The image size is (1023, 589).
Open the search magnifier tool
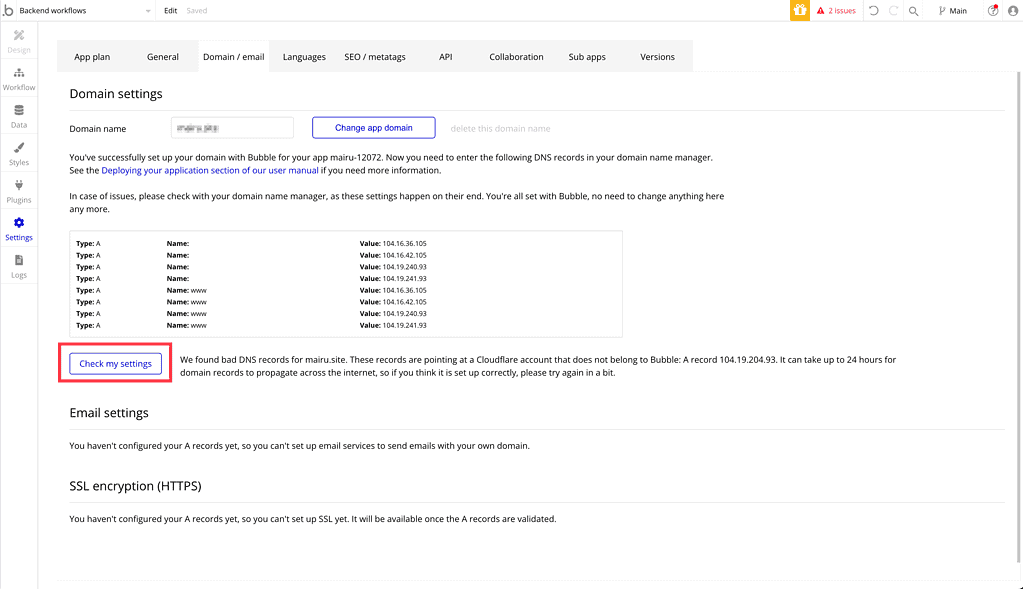[x=913, y=11]
